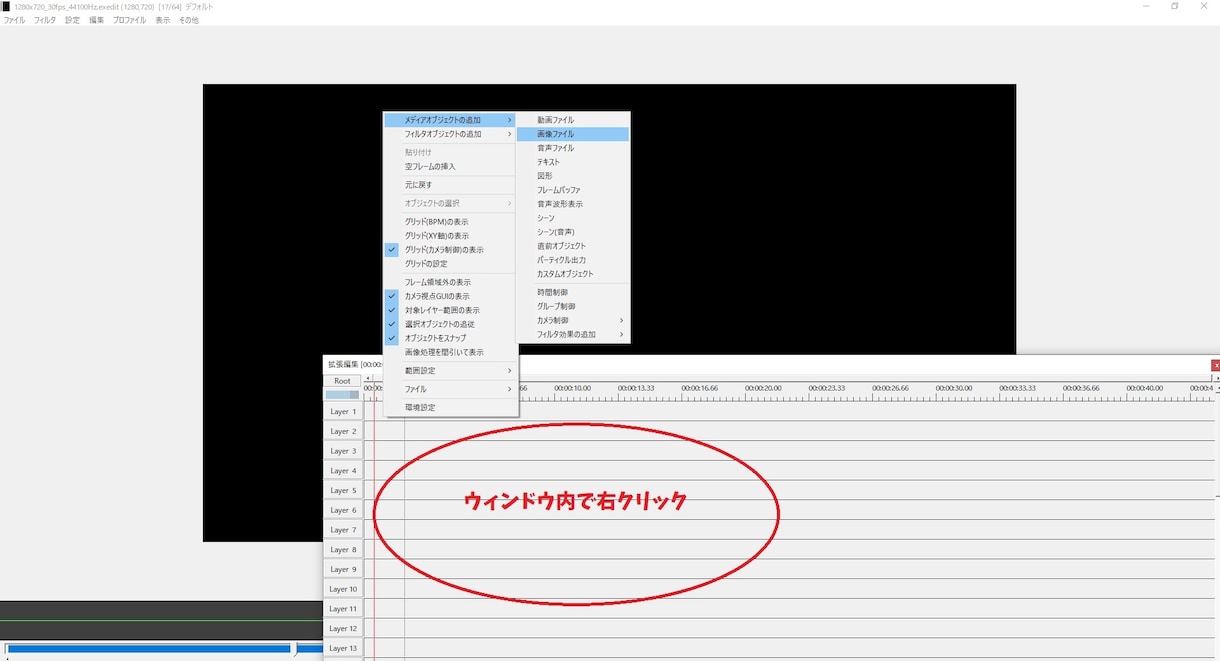Viewport: 1220px width, 661px height.
Task: Click the Layer 2 button
Action: pos(343,431)
